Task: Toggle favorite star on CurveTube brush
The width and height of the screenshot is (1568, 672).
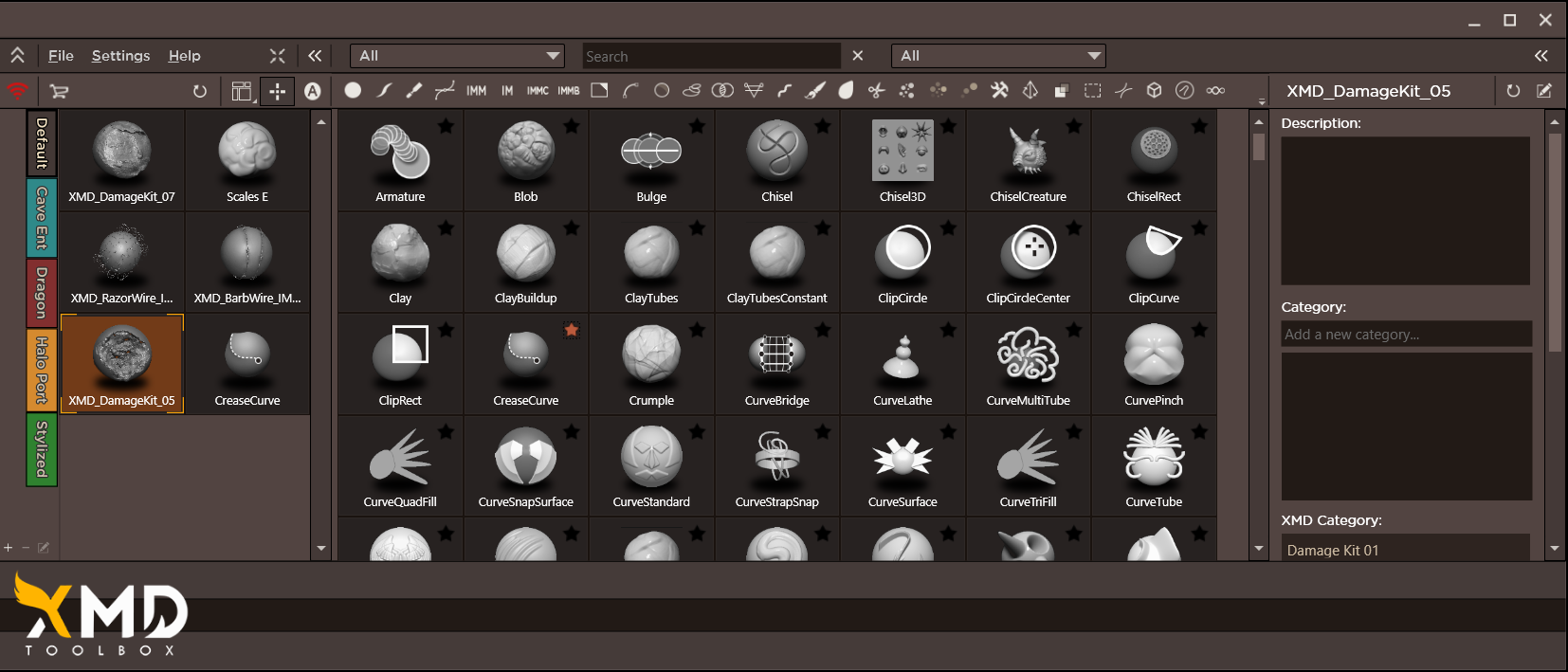Action: tap(1199, 431)
